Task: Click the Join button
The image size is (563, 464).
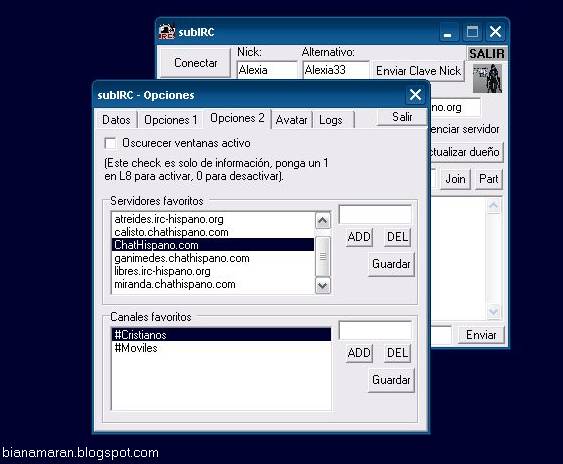Action: click(455, 179)
